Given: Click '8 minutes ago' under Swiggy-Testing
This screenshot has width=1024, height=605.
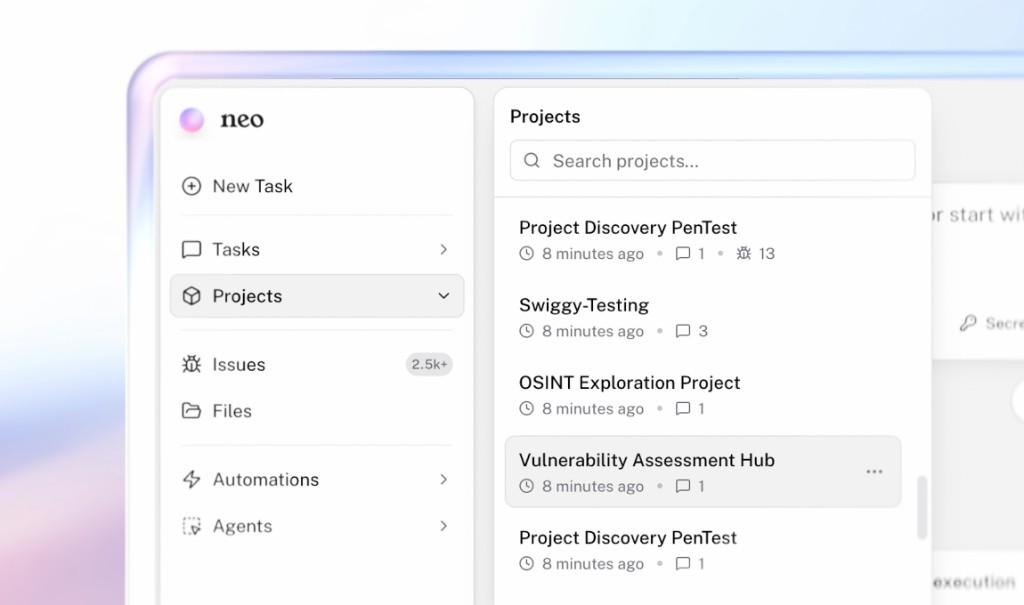Looking at the screenshot, I should tap(593, 331).
